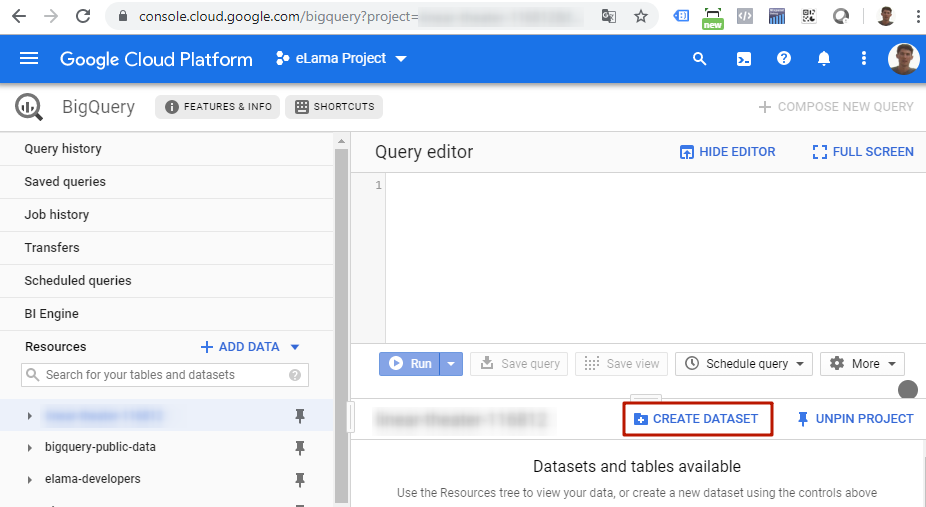926x507 pixels.
Task: Click the search magnifier in the blue header
Action: pyautogui.click(x=699, y=58)
